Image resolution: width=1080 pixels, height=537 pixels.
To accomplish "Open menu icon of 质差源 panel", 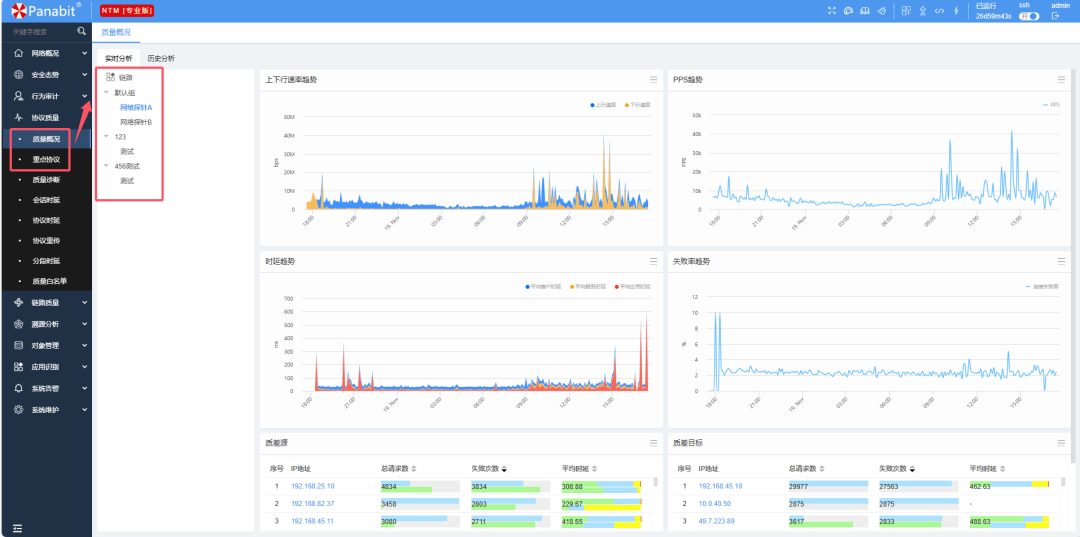I will (653, 443).
